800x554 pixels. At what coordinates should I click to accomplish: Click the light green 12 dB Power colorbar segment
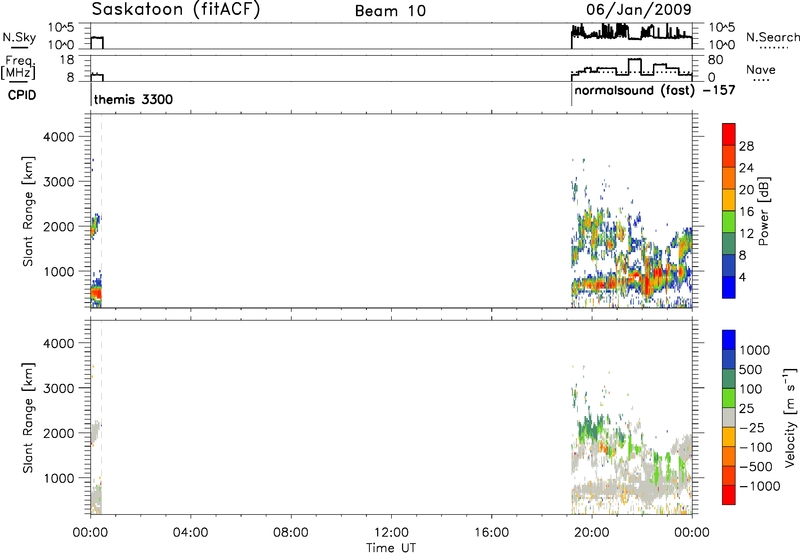[729, 222]
